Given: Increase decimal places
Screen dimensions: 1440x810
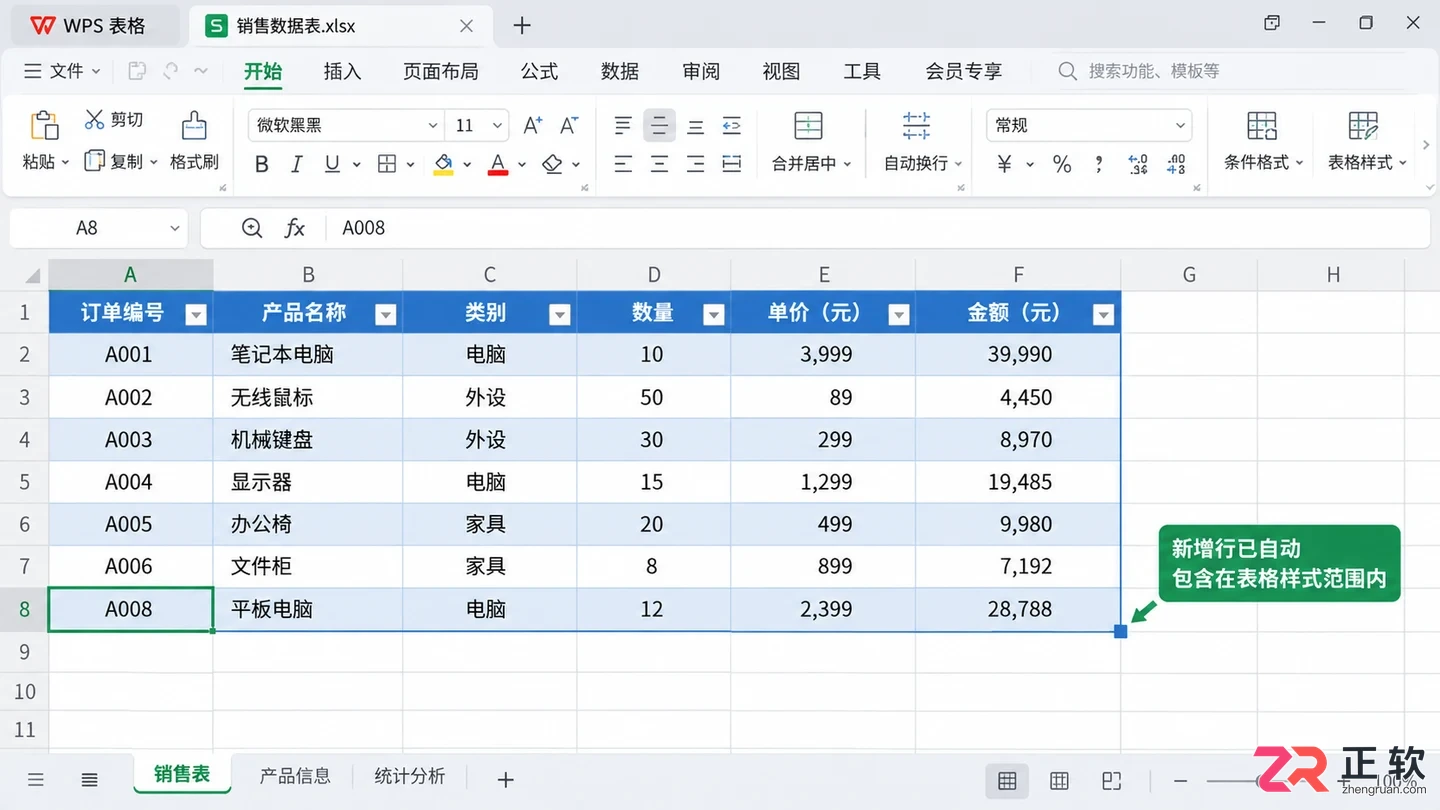Looking at the screenshot, I should pyautogui.click(x=1138, y=164).
